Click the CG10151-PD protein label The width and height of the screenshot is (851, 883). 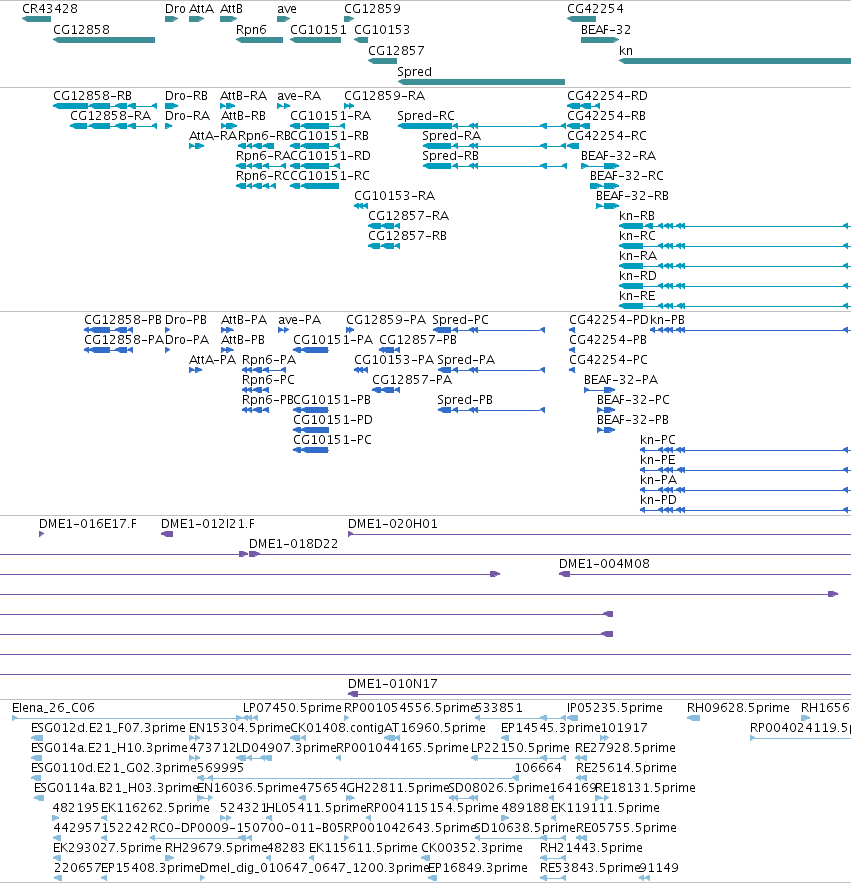click(x=333, y=420)
